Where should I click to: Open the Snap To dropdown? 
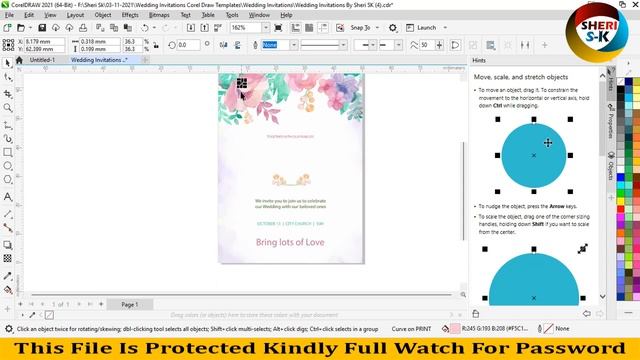tap(377, 28)
